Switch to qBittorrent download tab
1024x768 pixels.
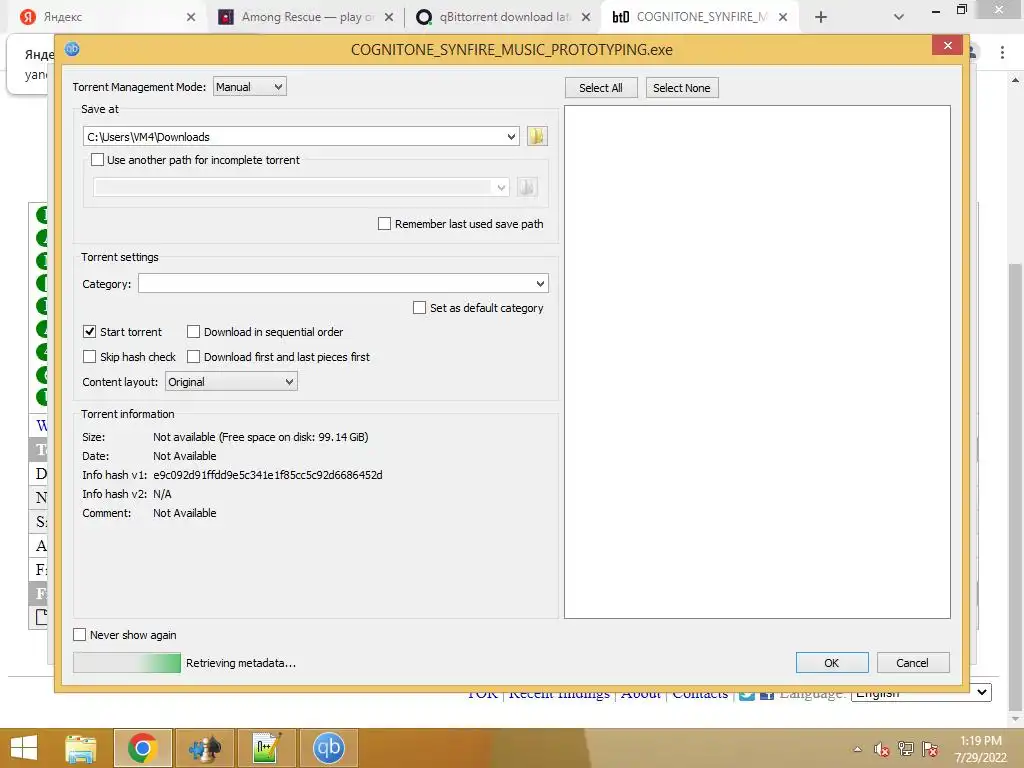501,17
